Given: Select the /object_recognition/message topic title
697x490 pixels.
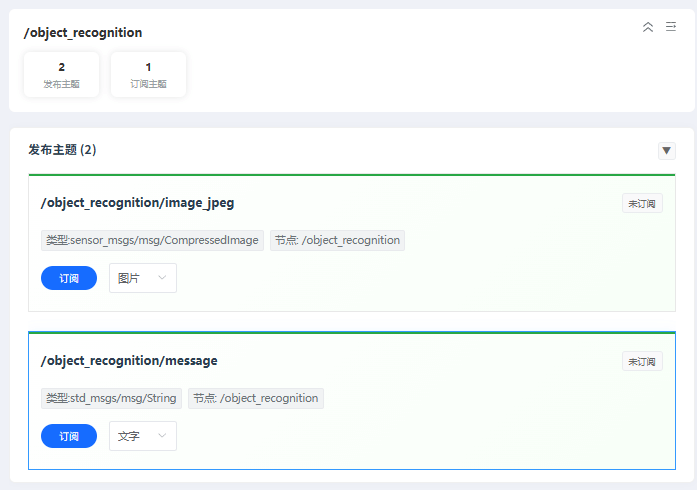Looking at the screenshot, I should (129, 361).
